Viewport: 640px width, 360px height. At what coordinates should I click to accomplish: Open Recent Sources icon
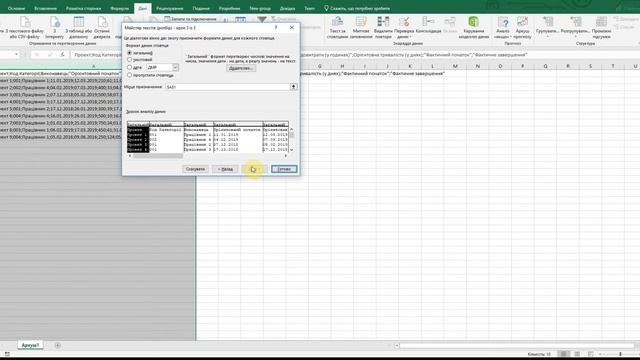[102, 27]
